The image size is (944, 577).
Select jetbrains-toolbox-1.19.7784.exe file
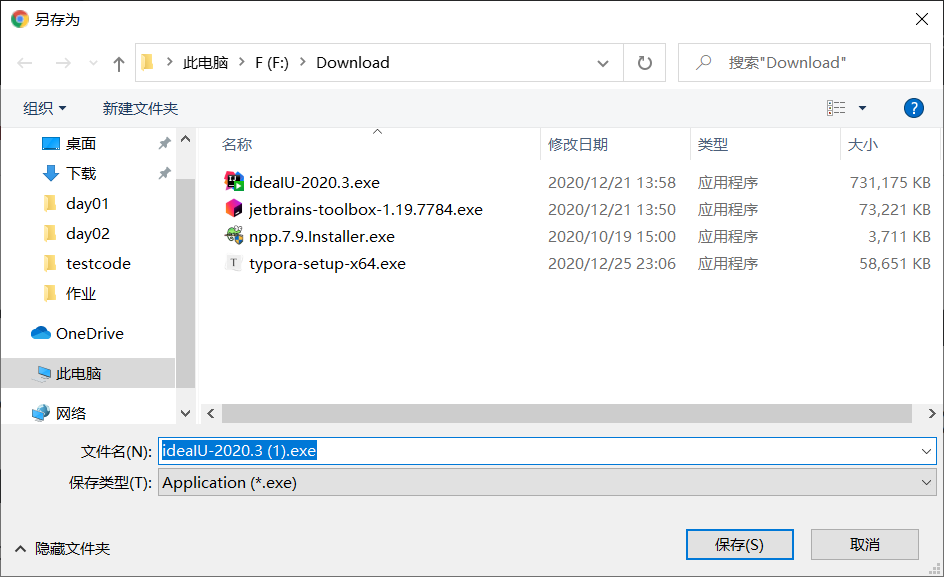pyautogui.click(x=365, y=210)
